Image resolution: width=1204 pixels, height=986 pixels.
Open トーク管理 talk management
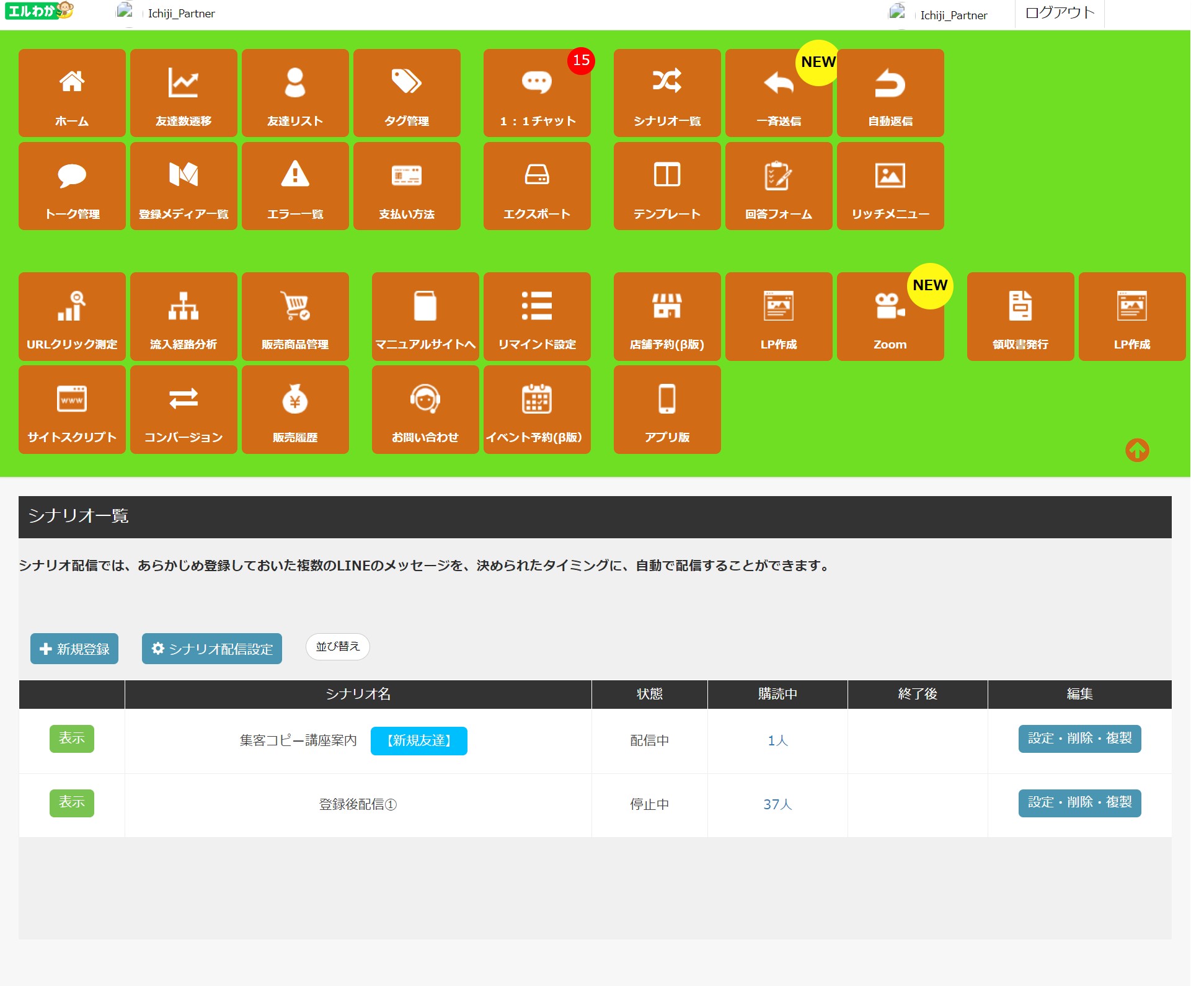[x=72, y=186]
